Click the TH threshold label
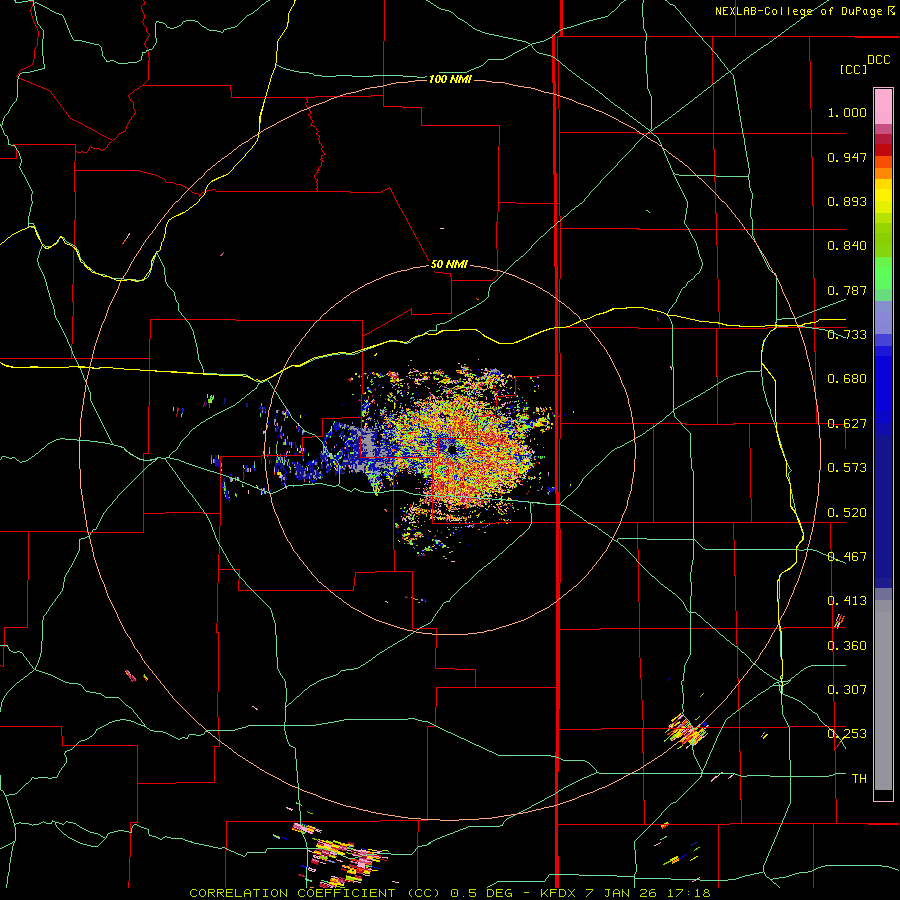900x900 pixels. tap(859, 779)
